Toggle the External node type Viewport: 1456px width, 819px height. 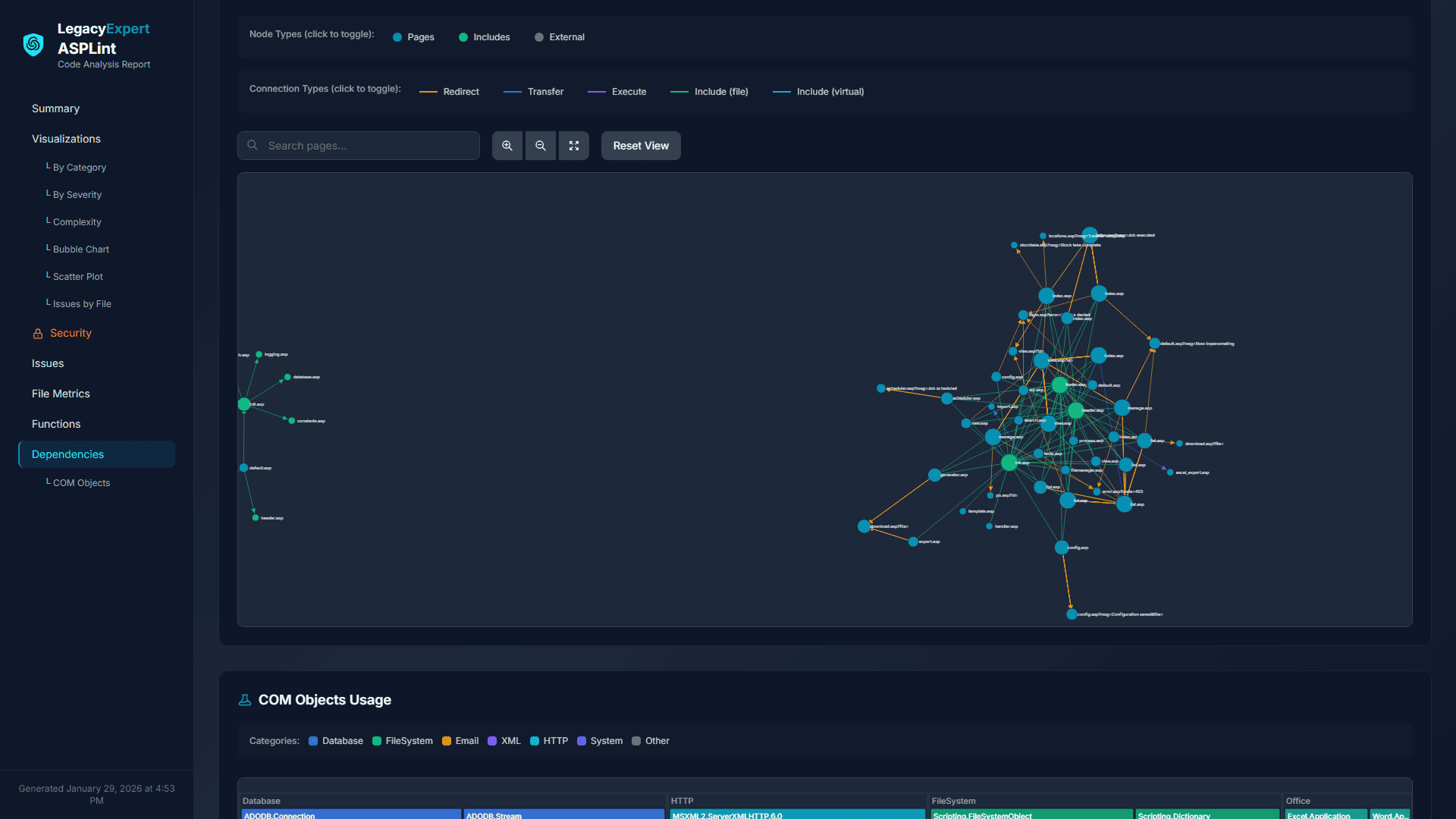[x=560, y=37]
